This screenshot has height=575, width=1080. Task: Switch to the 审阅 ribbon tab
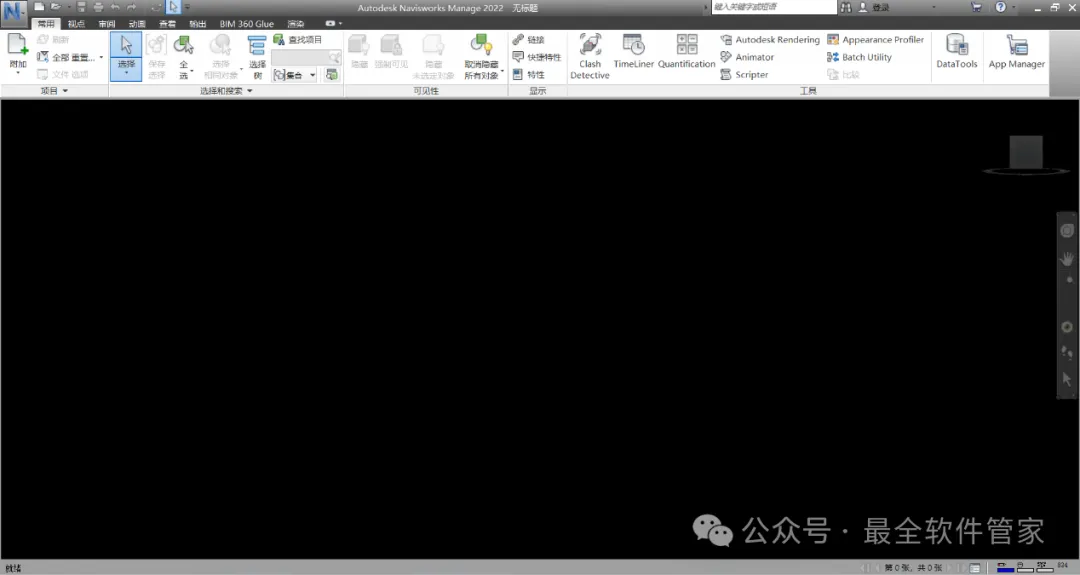(x=107, y=23)
